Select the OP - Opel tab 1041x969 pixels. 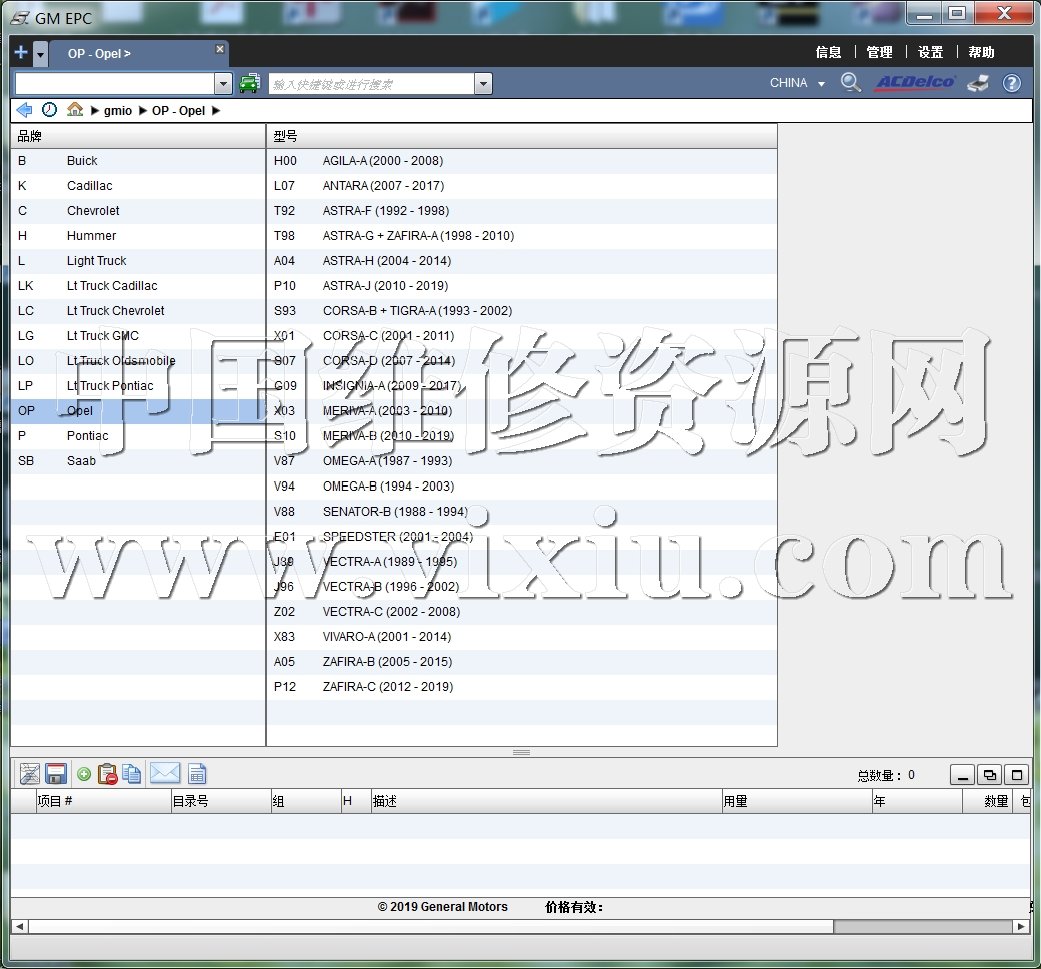coord(100,54)
